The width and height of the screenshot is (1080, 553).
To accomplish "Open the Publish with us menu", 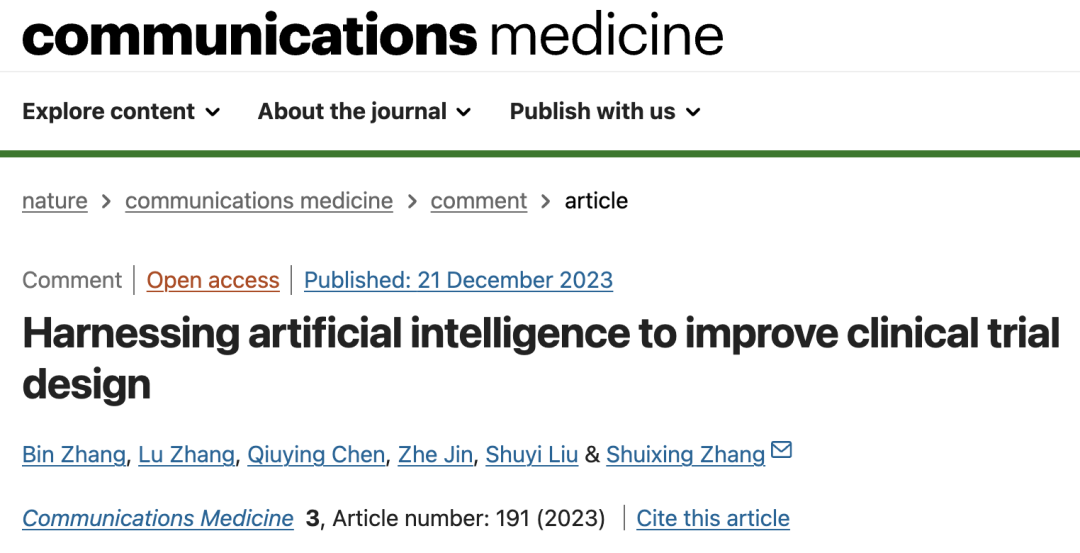I will click(x=605, y=111).
